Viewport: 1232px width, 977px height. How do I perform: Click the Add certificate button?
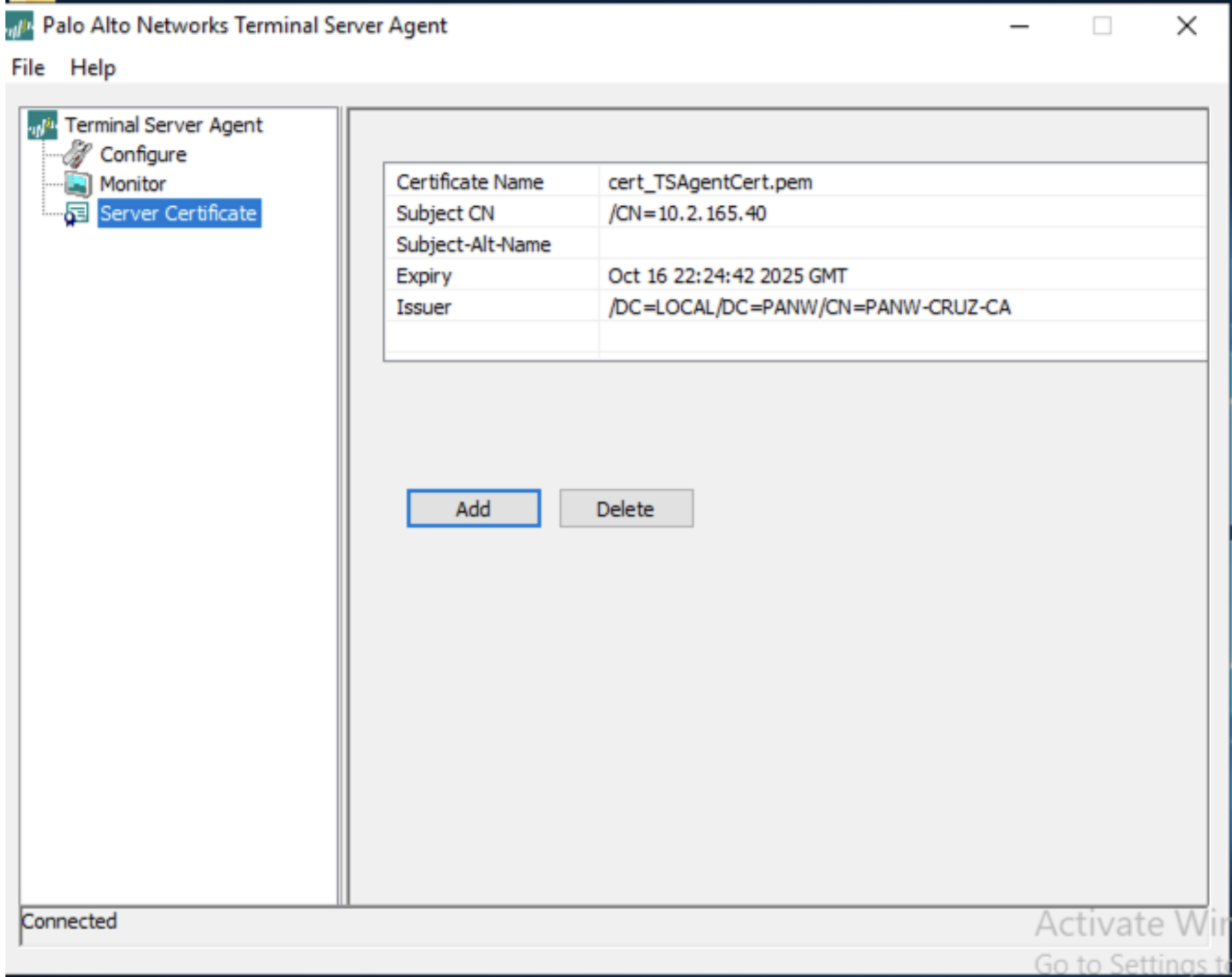tap(473, 508)
